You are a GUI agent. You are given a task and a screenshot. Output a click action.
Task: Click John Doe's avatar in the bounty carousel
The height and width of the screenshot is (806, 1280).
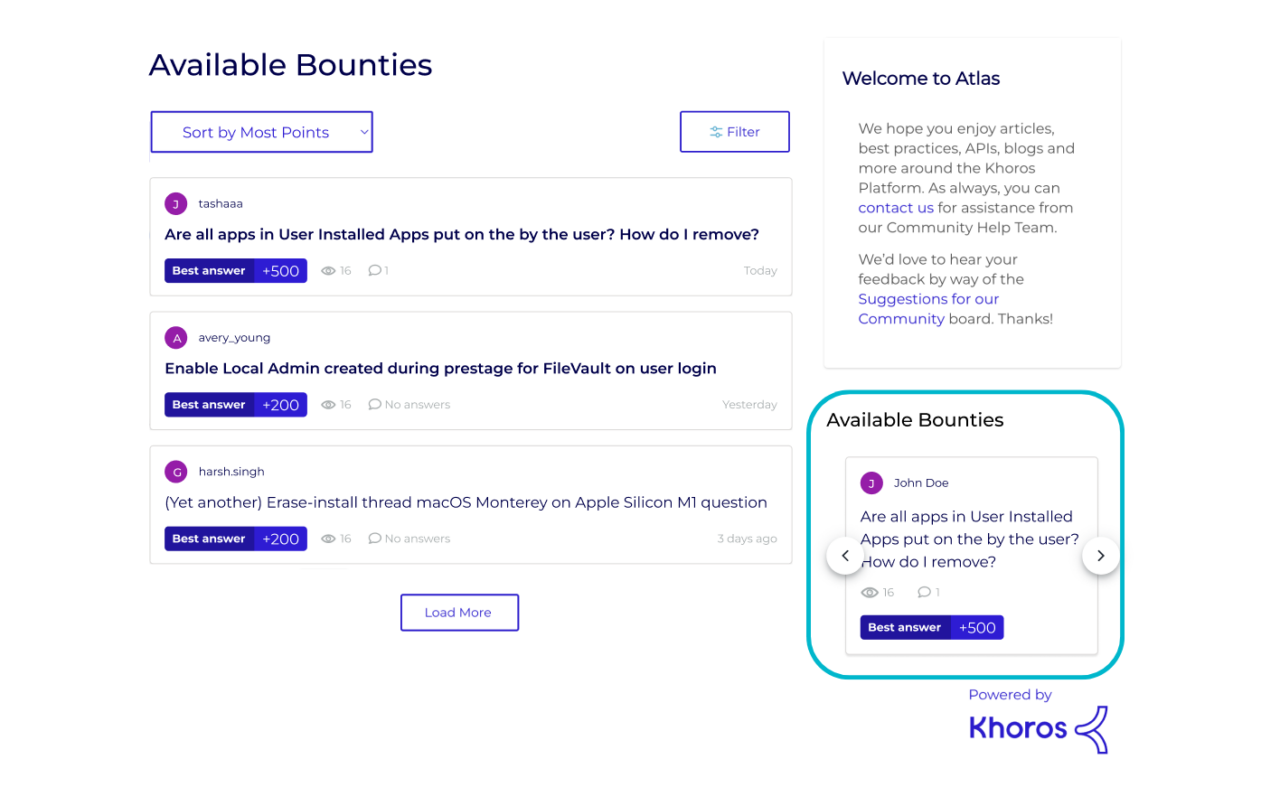click(871, 482)
